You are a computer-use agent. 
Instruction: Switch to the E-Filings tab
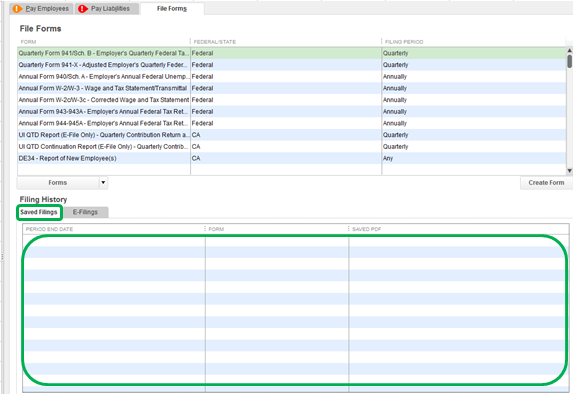(x=85, y=212)
